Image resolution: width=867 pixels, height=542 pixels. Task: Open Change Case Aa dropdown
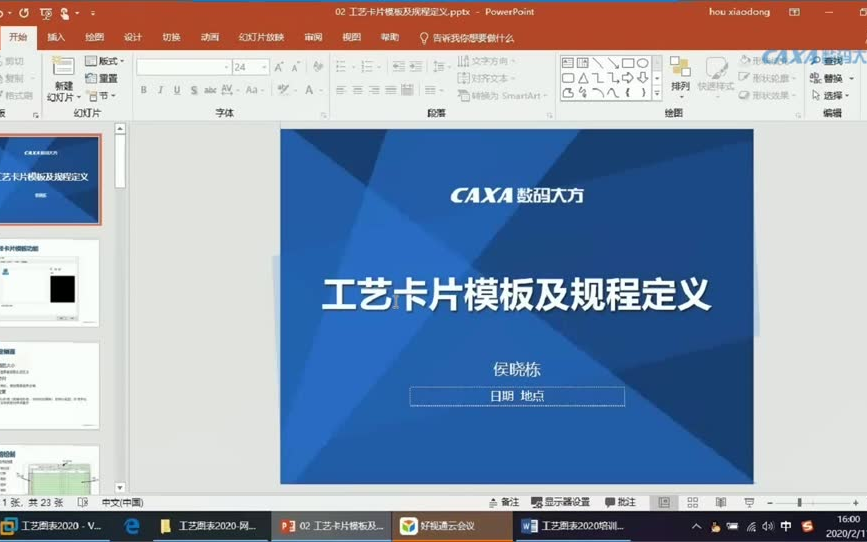(254, 90)
